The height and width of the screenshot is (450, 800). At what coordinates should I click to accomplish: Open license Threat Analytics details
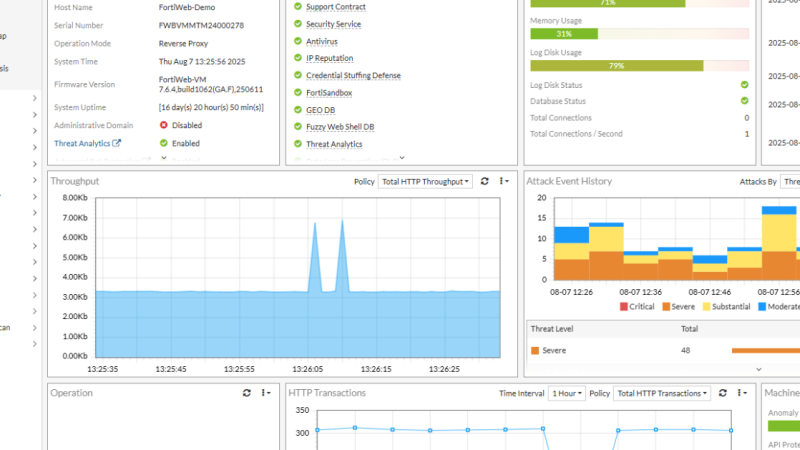click(334, 144)
